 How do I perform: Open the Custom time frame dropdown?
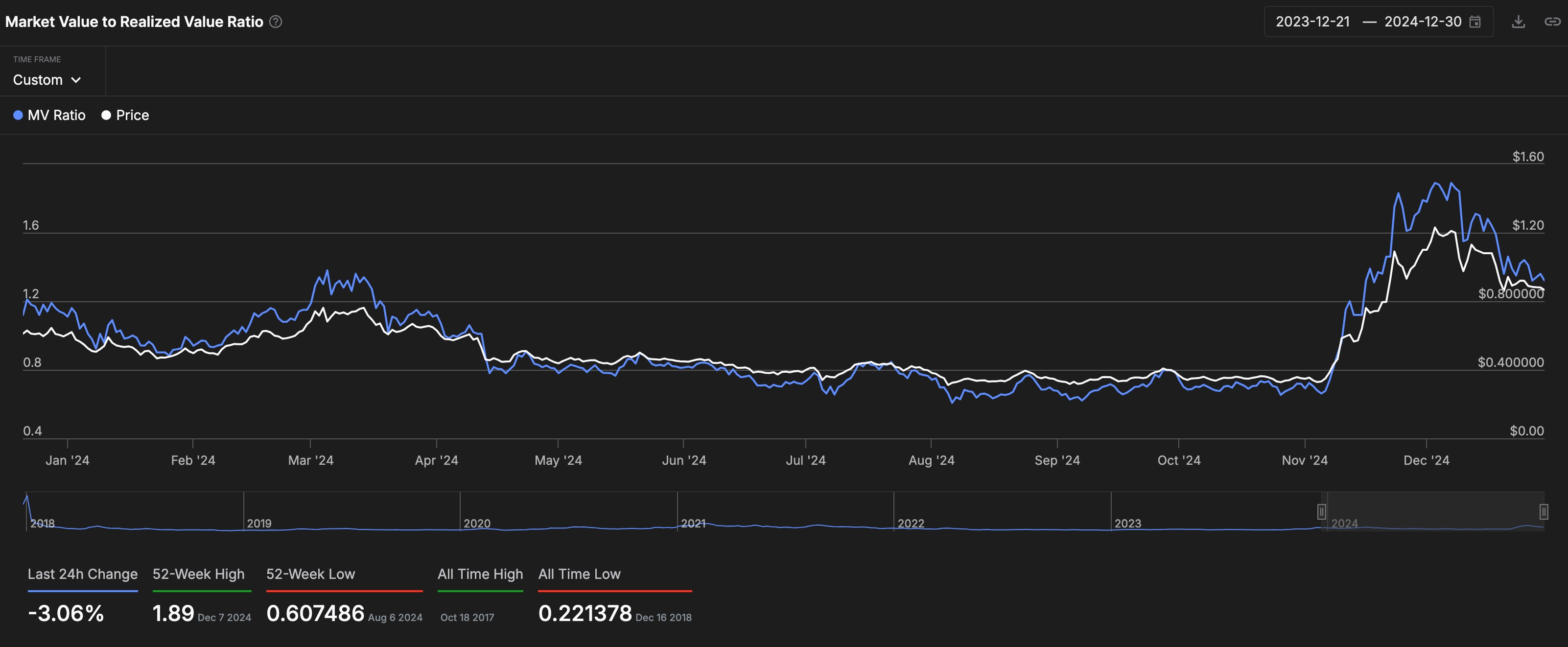38,80
